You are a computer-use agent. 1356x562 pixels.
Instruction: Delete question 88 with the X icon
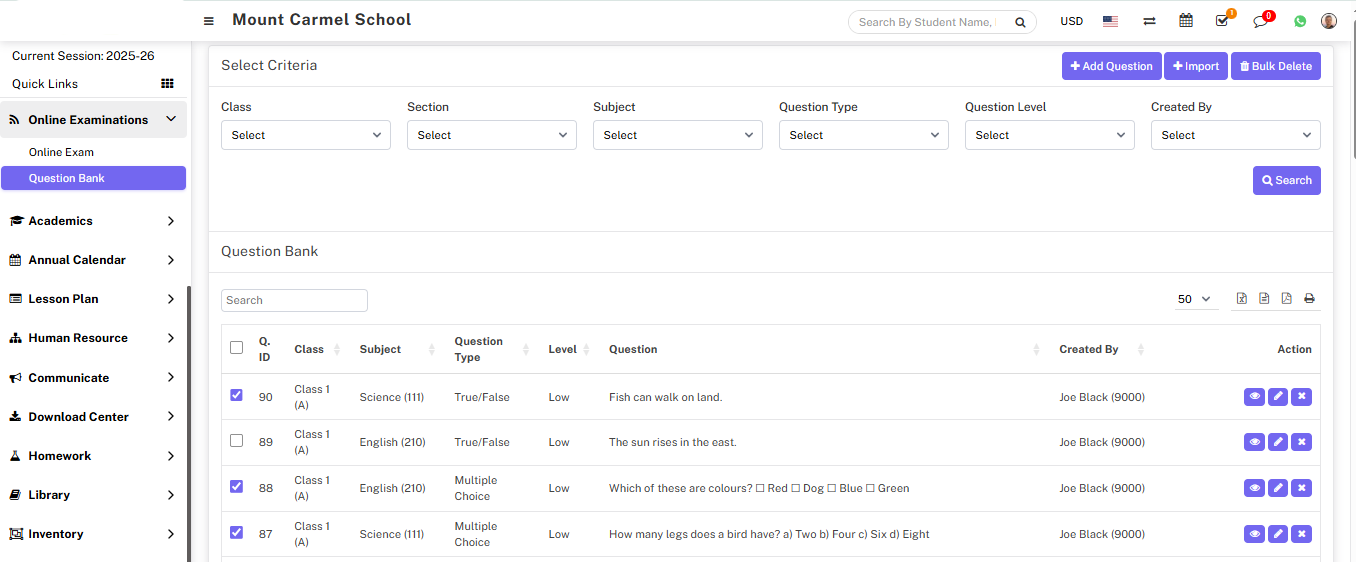1301,488
